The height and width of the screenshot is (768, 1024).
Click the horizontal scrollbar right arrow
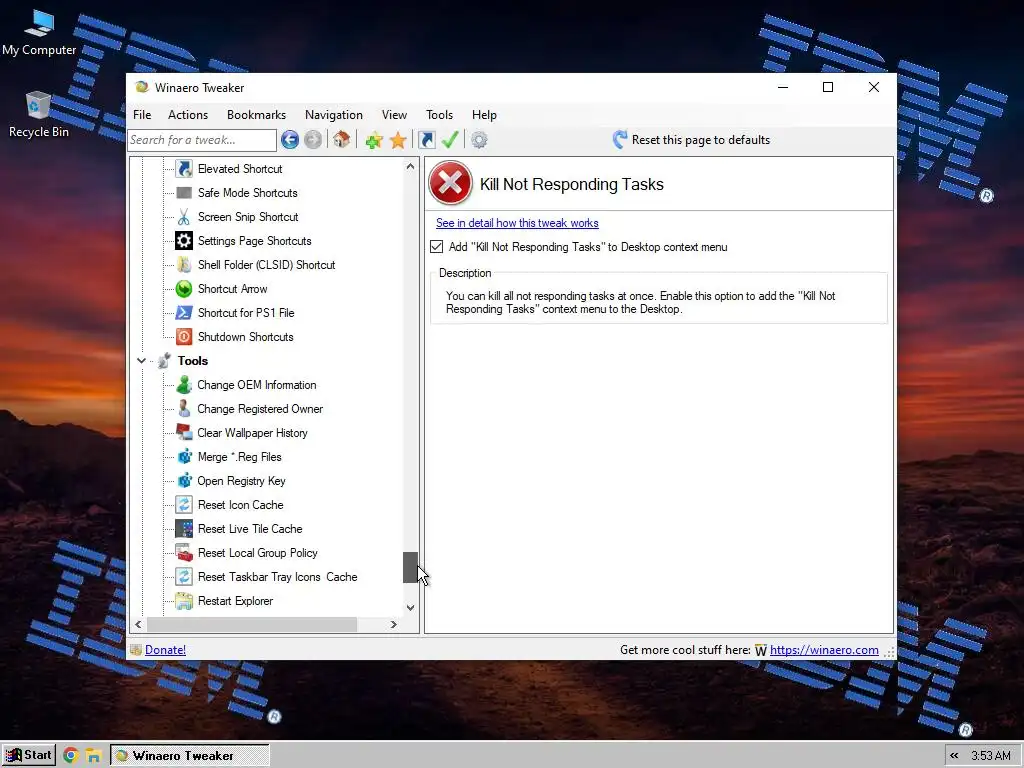coord(393,624)
